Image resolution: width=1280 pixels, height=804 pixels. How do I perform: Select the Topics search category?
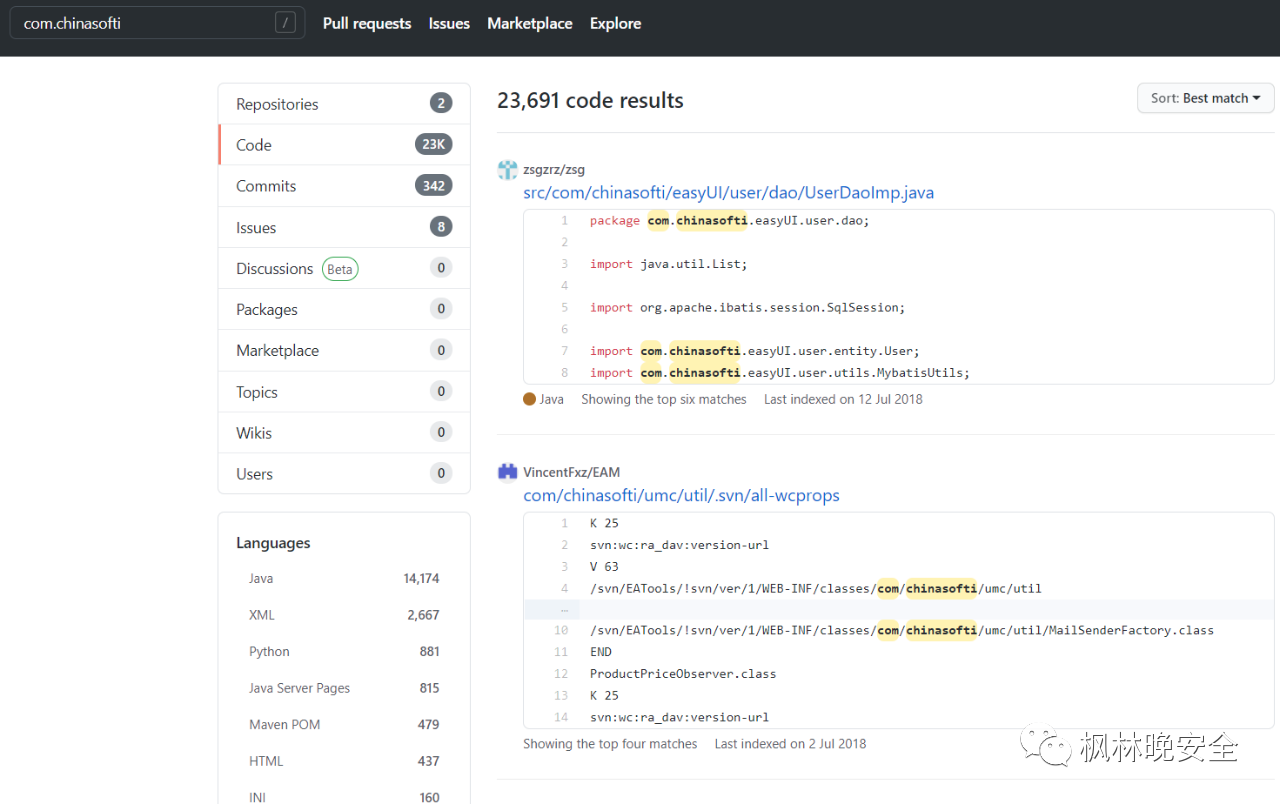pyautogui.click(x=344, y=392)
